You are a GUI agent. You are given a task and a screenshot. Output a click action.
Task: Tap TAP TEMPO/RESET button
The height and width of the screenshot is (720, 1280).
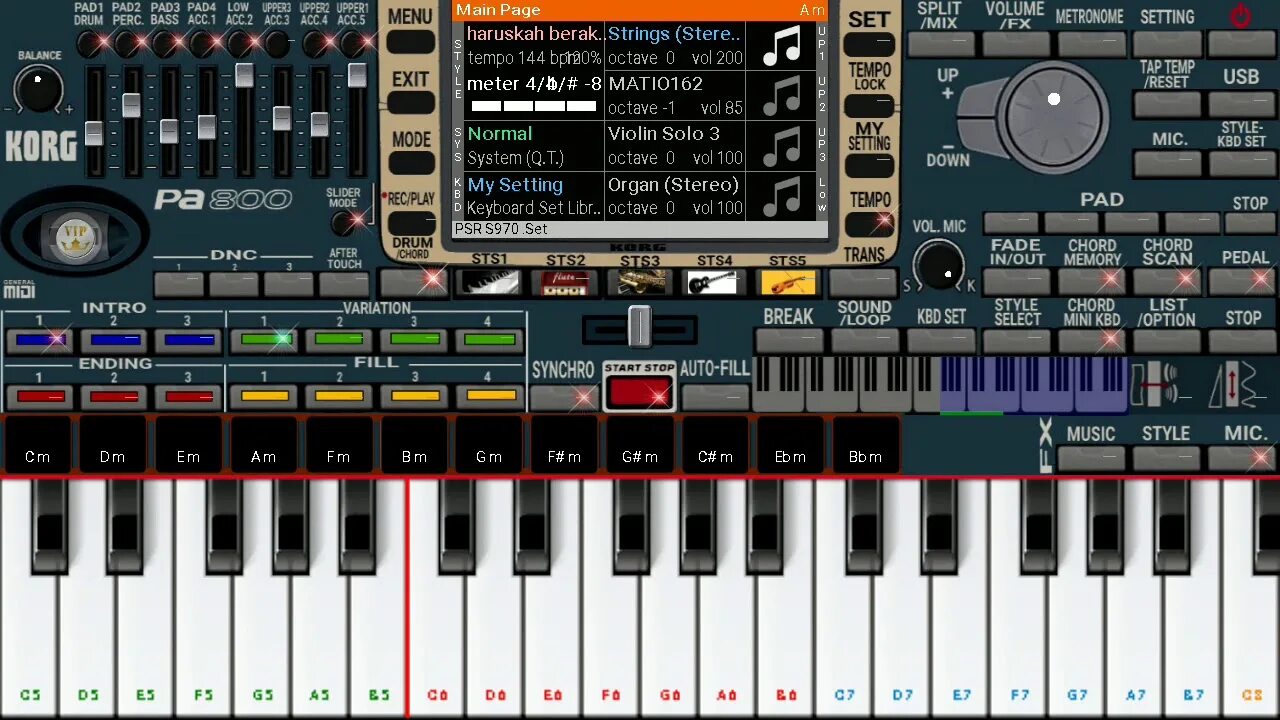pos(1167,103)
